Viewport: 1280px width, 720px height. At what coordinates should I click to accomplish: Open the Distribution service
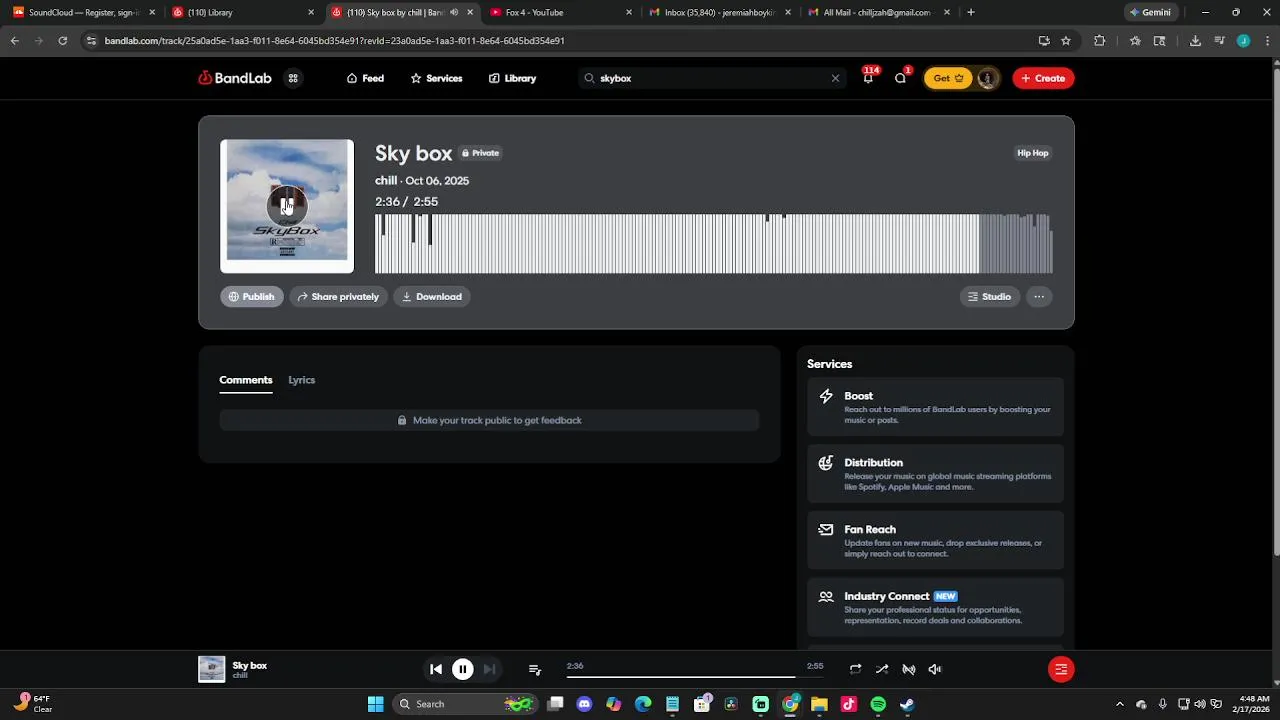(x=935, y=474)
